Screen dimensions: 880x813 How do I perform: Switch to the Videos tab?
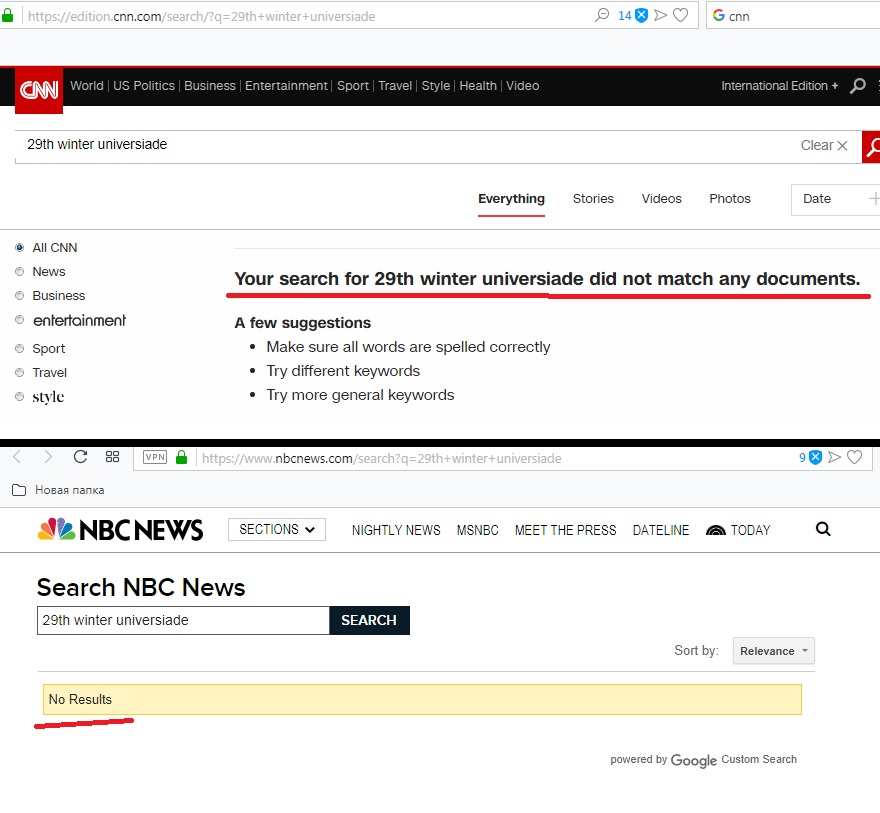point(661,199)
